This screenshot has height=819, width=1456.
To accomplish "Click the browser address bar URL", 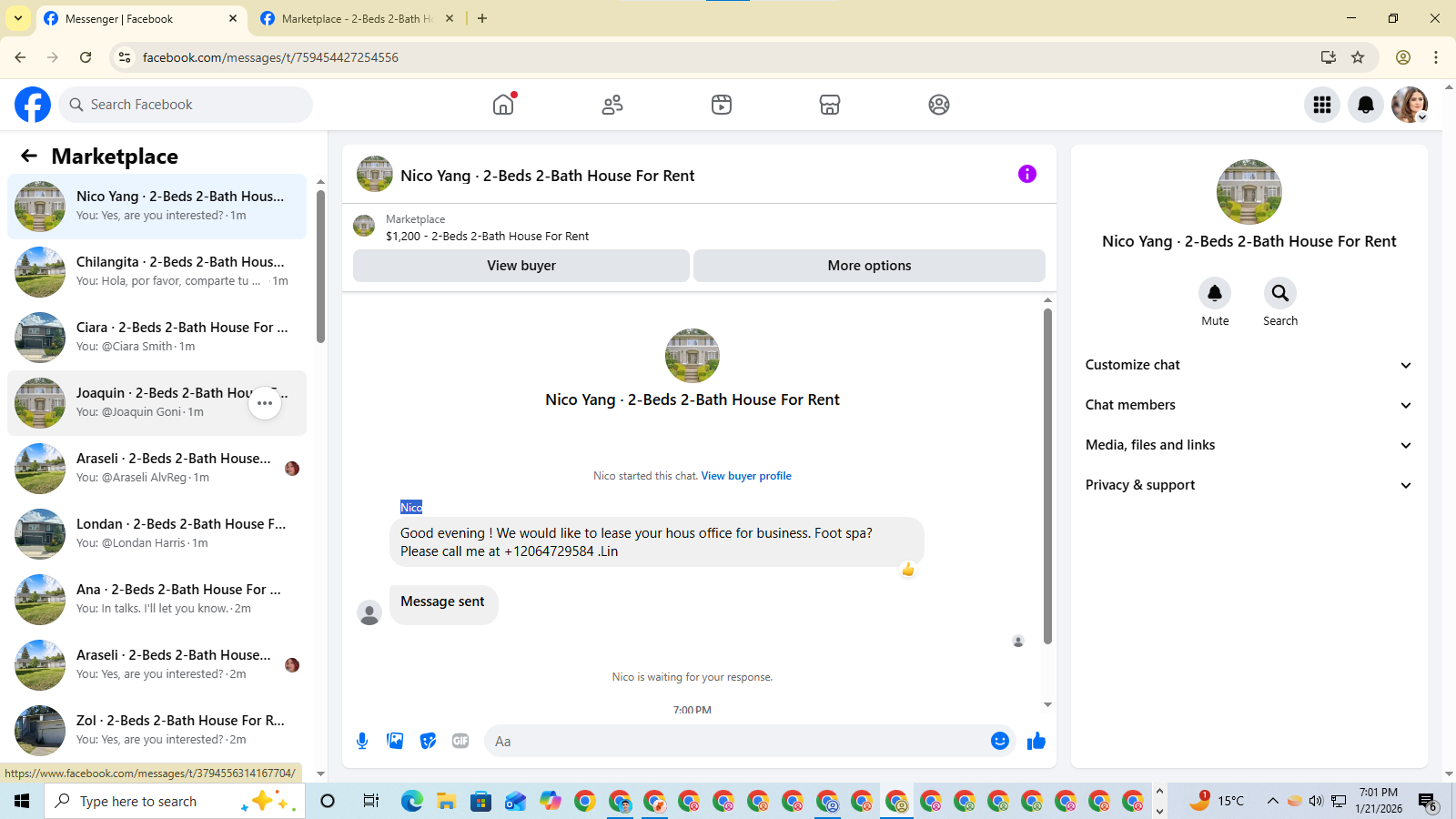I will tap(270, 57).
